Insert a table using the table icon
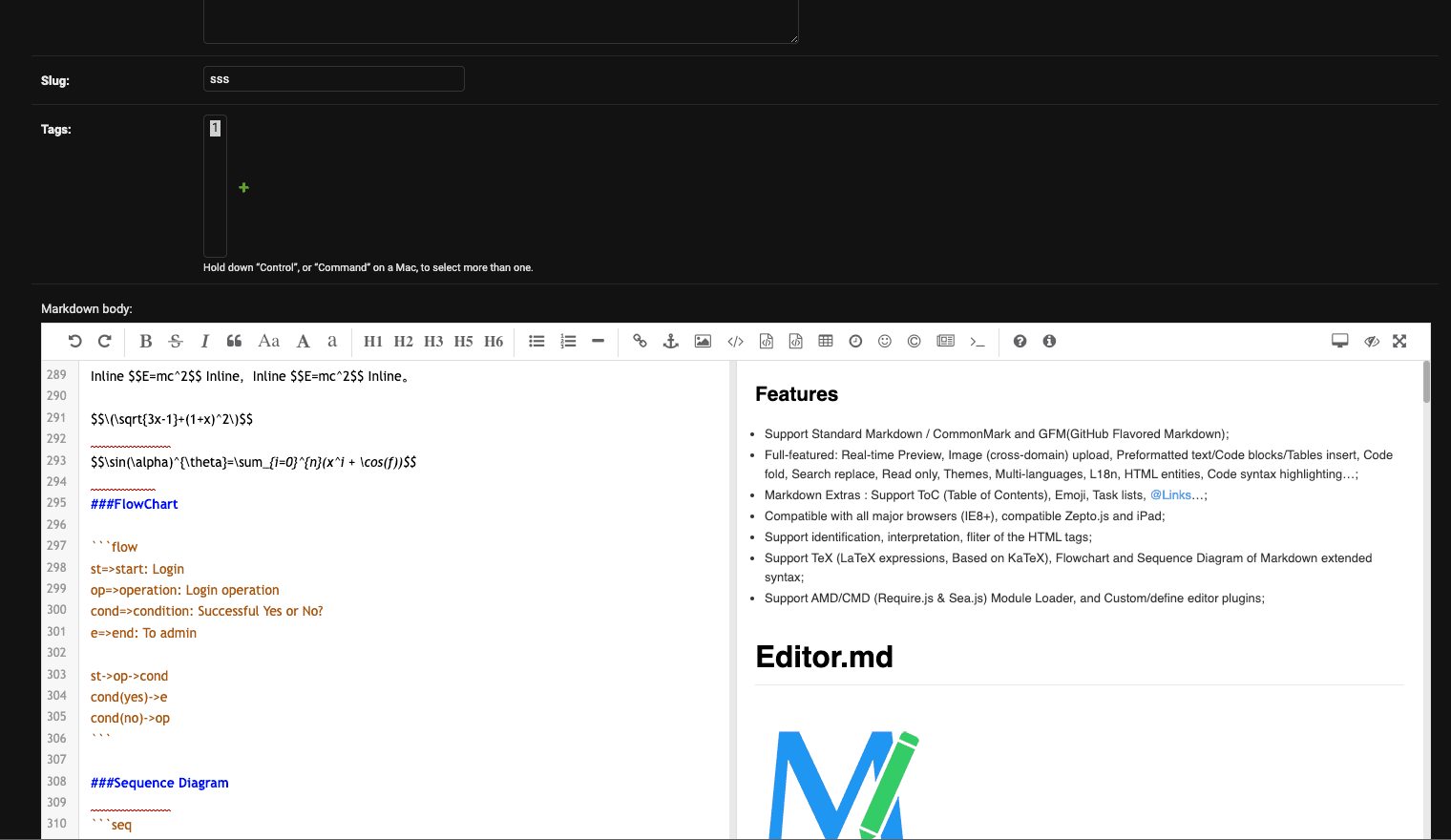 (x=826, y=342)
